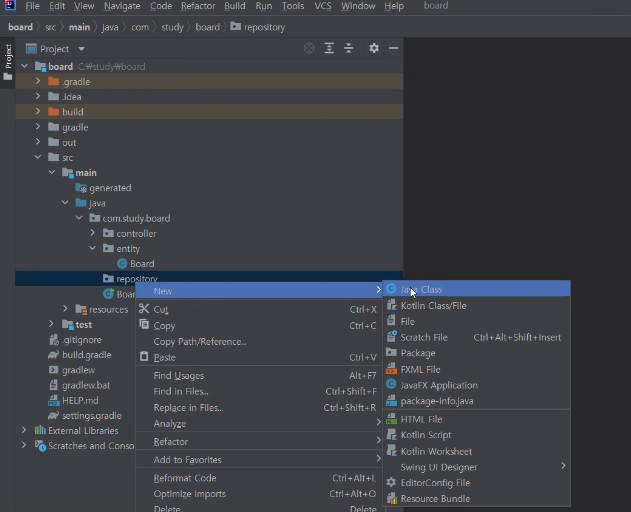
Task: Click the EditorConfig File gear icon
Action: [391, 482]
